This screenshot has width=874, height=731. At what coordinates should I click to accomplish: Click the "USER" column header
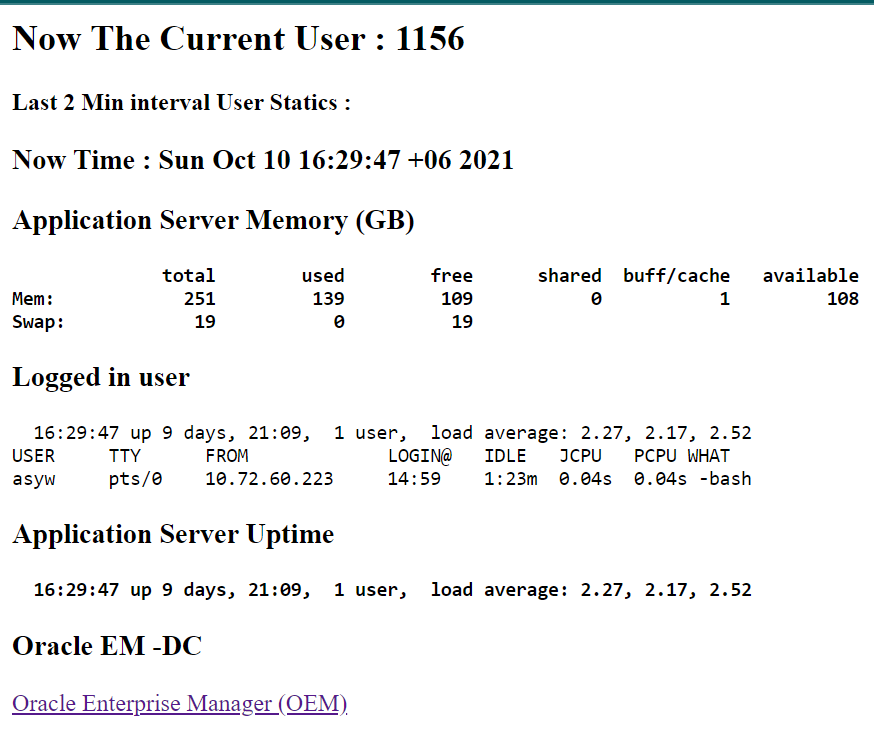click(x=33, y=456)
